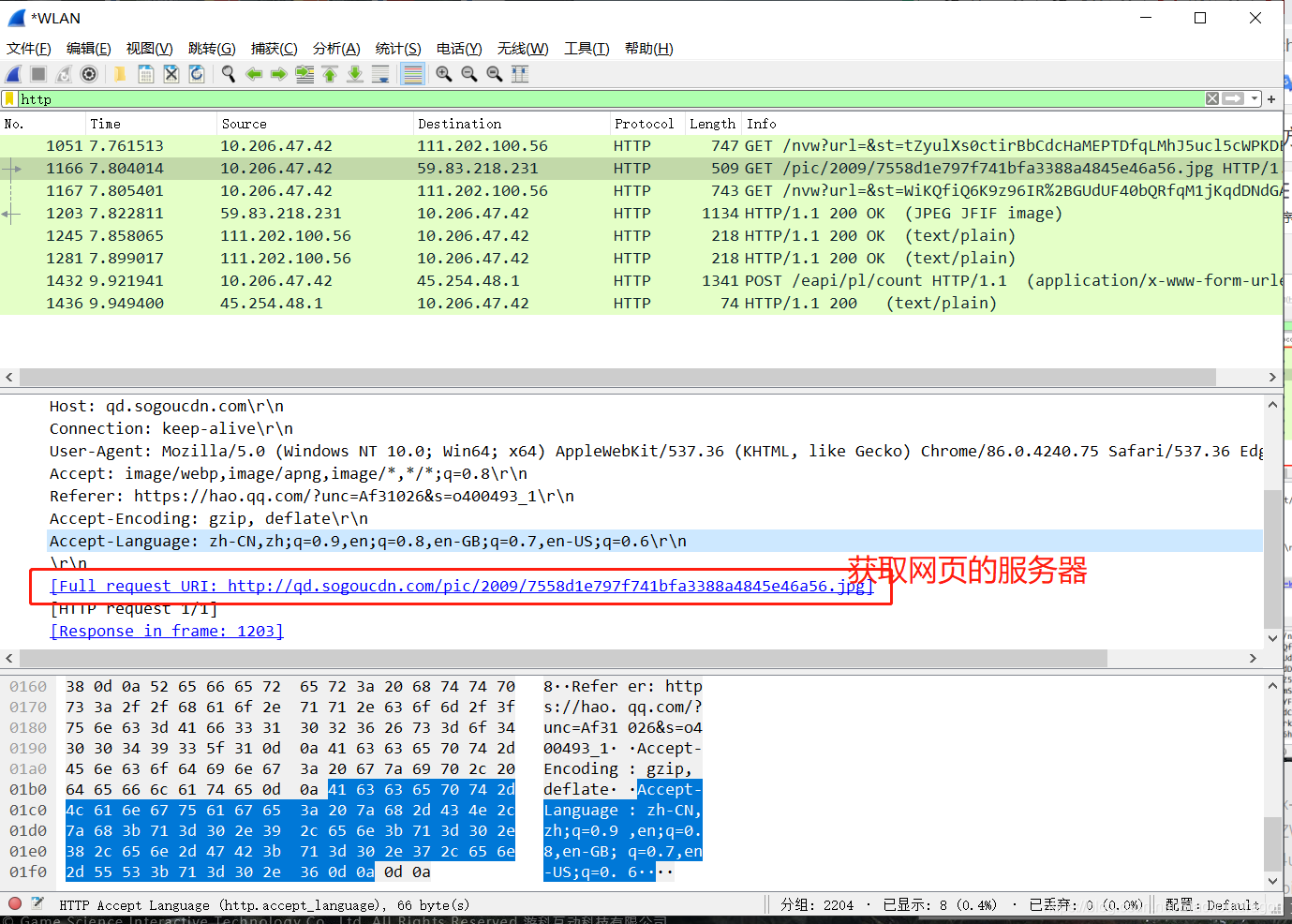Zoom in the main window text
Image resolution: width=1292 pixels, height=924 pixels.
click(x=444, y=74)
